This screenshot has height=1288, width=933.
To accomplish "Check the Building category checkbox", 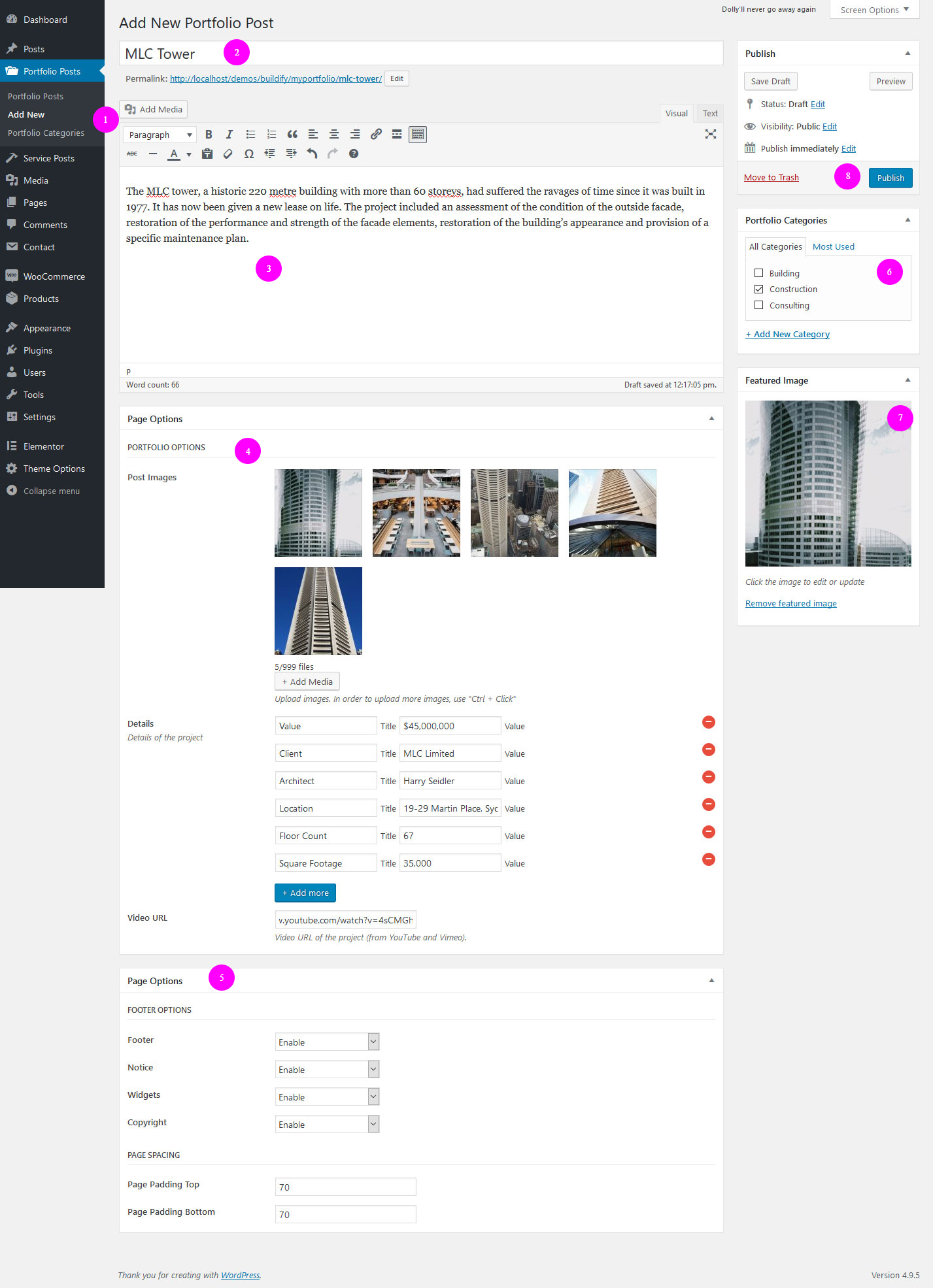I will [758, 273].
